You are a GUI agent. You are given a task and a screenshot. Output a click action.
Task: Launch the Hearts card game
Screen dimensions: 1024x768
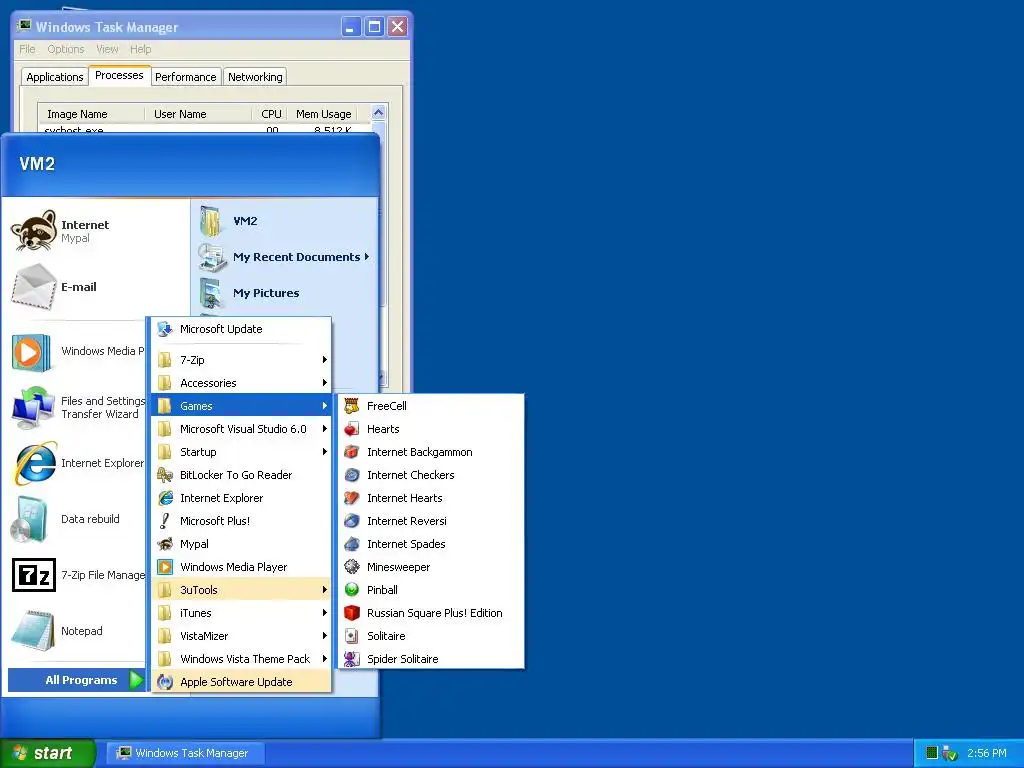coord(431,429)
